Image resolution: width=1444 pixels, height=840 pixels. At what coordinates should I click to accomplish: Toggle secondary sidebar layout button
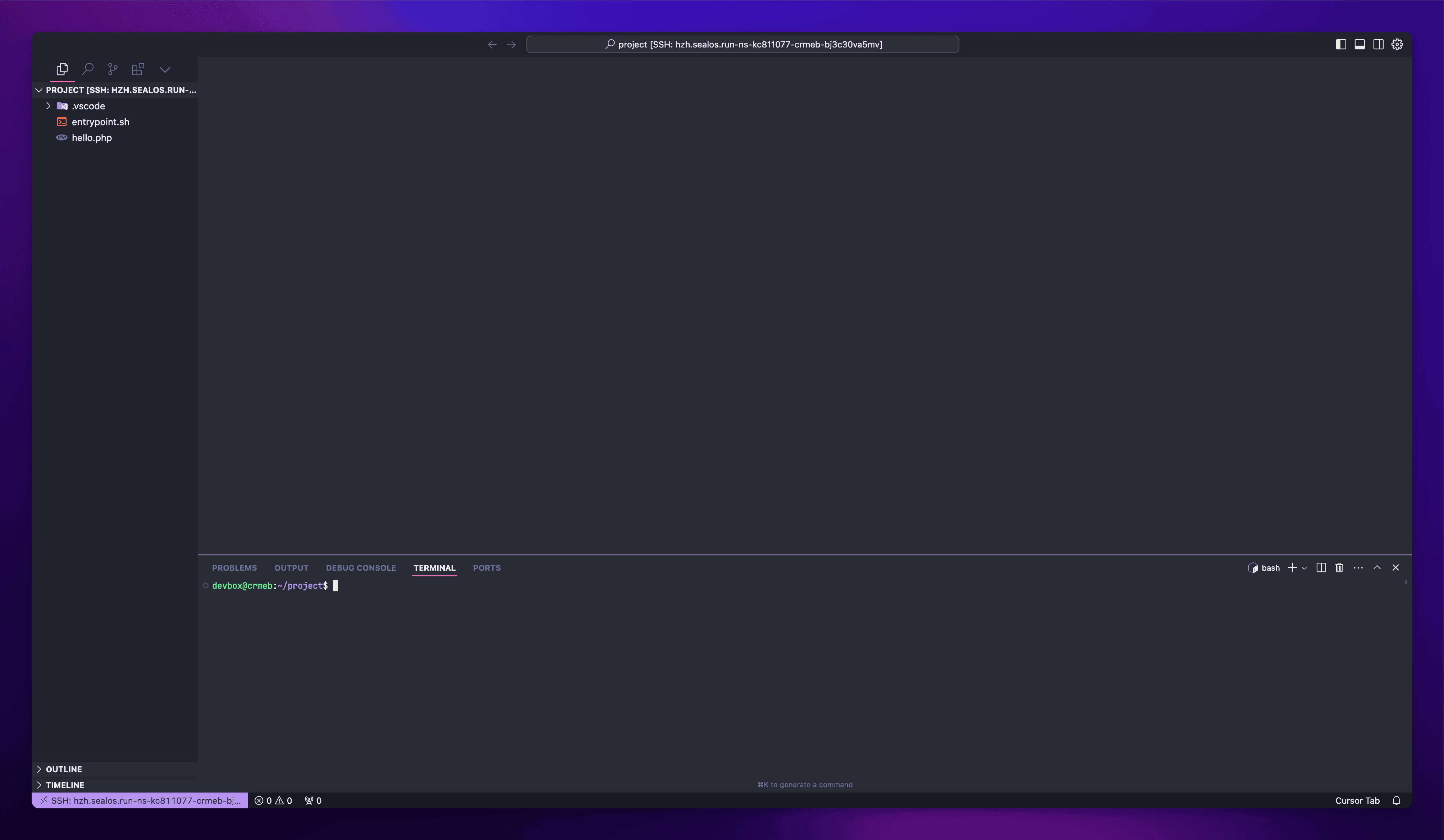click(x=1379, y=44)
